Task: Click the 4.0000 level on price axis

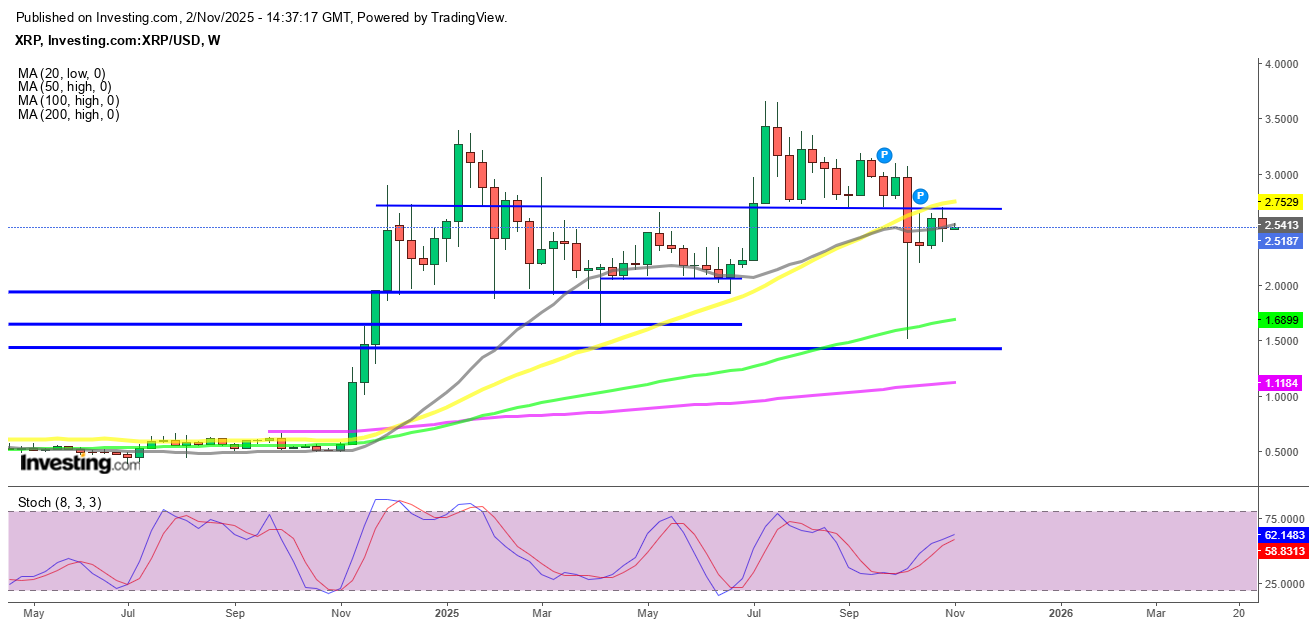Action: pyautogui.click(x=1282, y=63)
